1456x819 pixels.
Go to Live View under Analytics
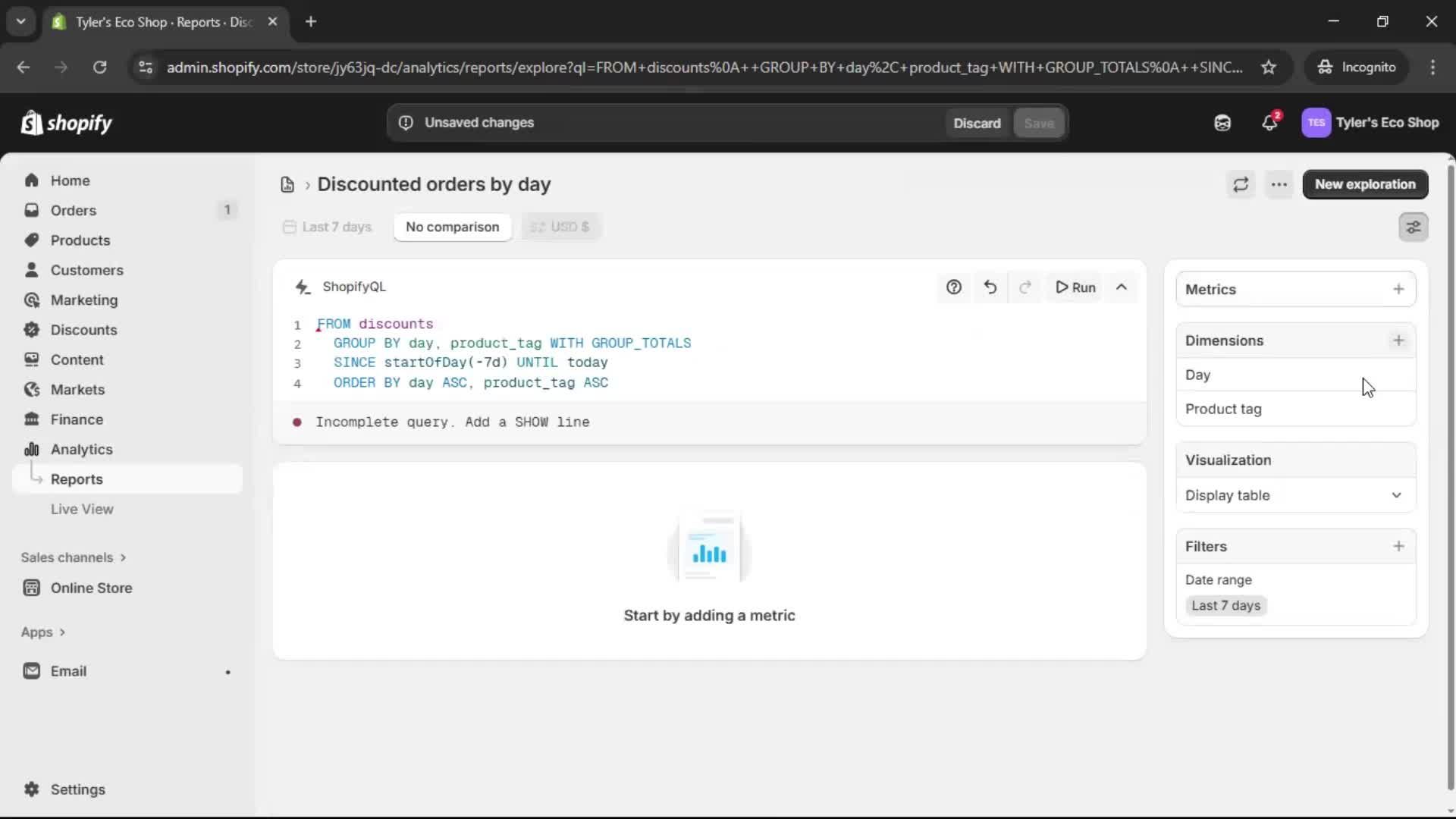(x=82, y=509)
